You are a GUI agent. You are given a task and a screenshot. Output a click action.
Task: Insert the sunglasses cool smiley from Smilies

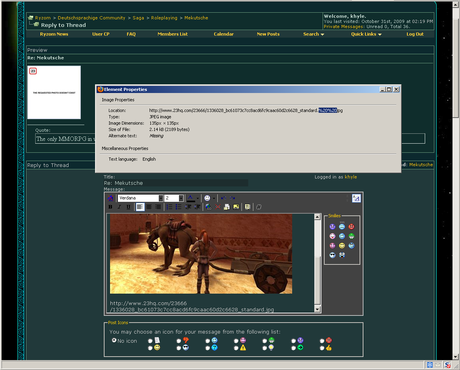pos(332,255)
